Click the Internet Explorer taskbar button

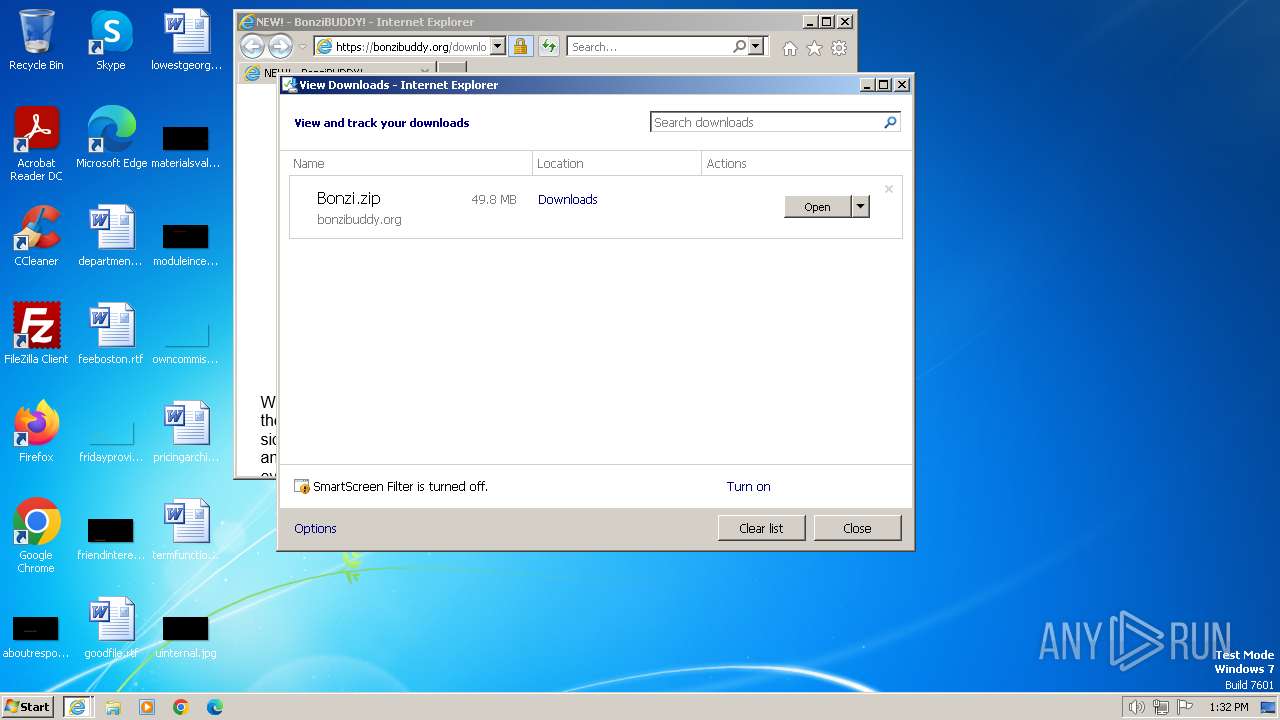77,706
